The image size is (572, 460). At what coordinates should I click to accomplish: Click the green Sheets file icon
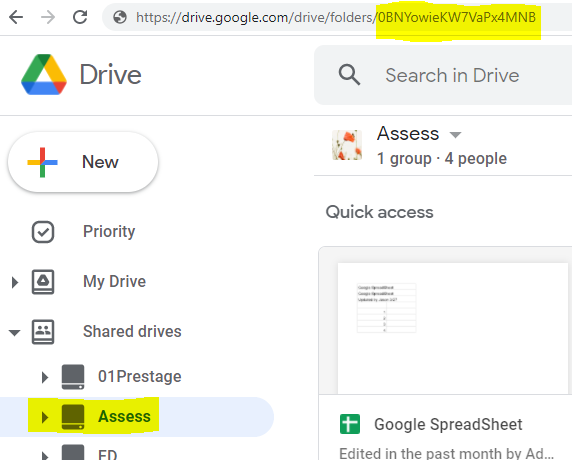pyautogui.click(x=349, y=424)
